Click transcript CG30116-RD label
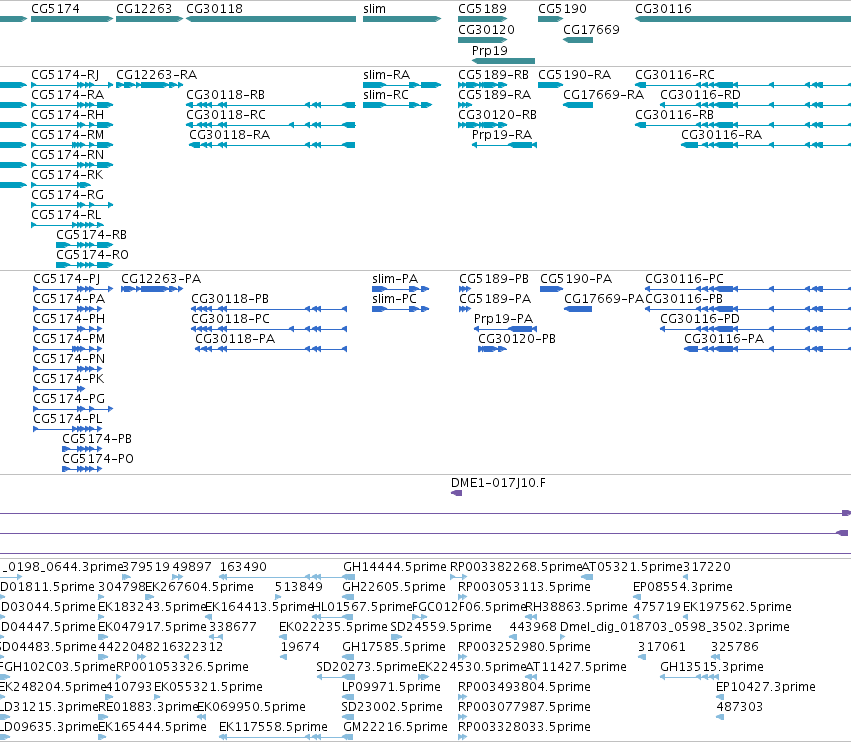This screenshot has height=742, width=851. click(700, 94)
